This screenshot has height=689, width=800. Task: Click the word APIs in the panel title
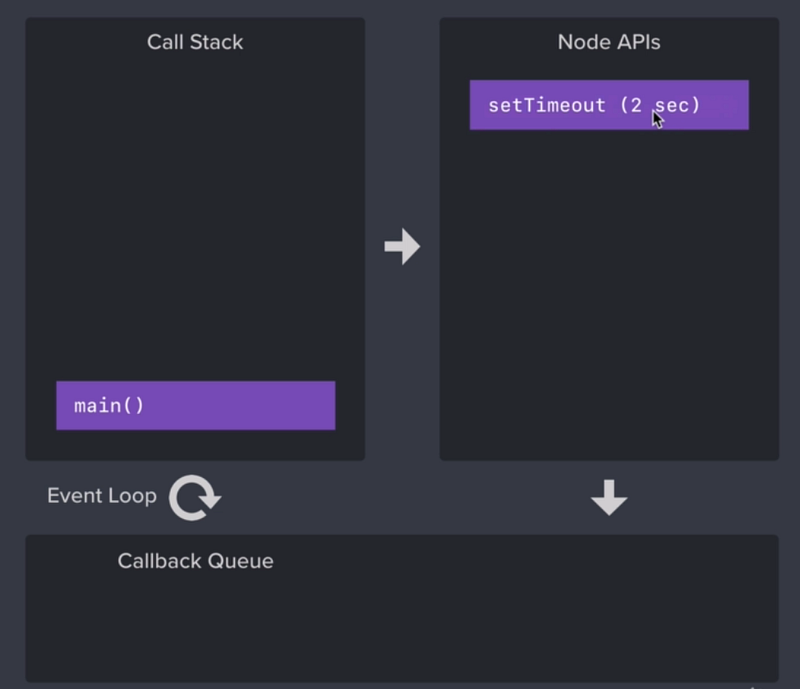point(638,42)
